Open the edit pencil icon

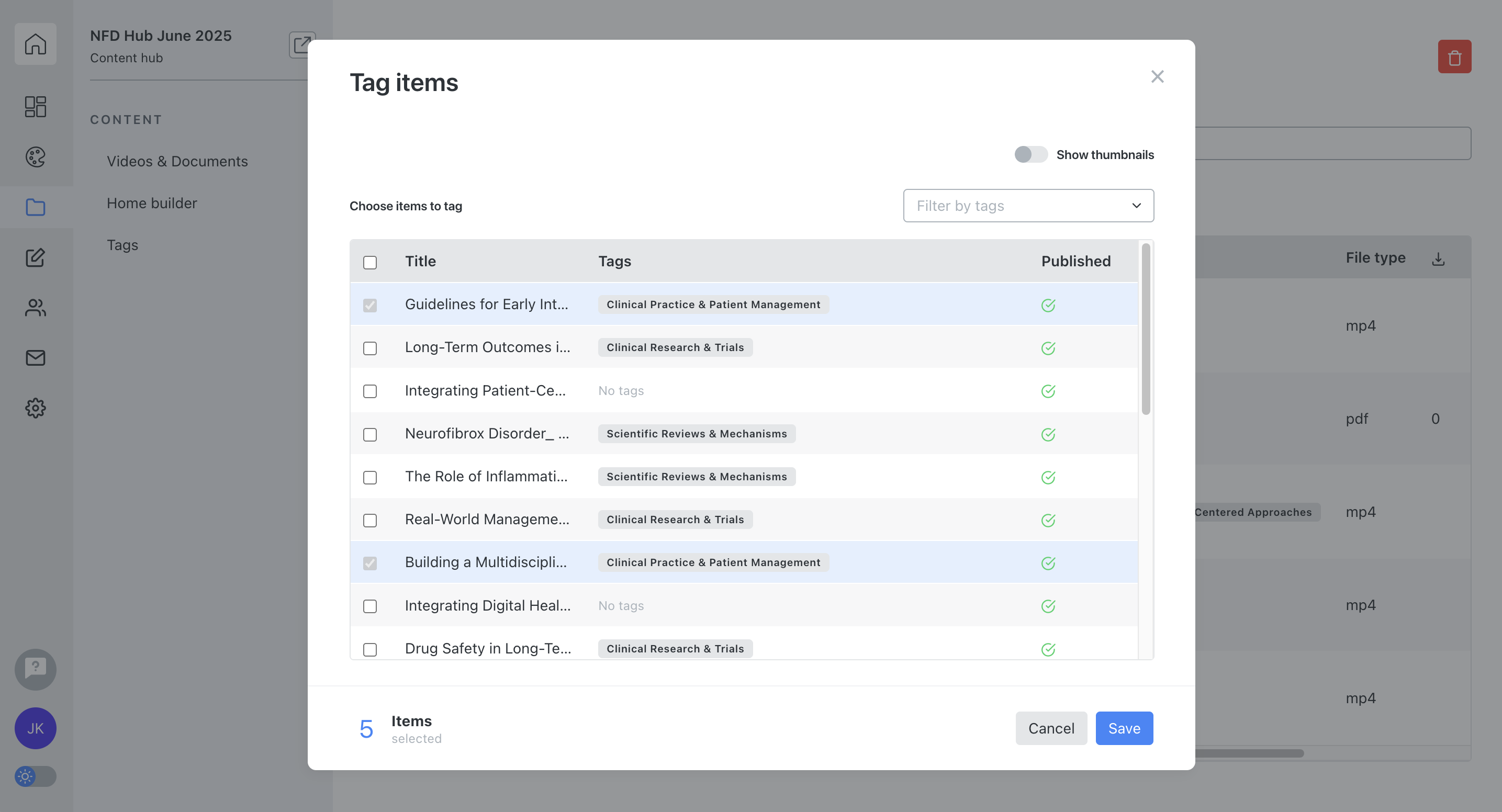pos(36,257)
